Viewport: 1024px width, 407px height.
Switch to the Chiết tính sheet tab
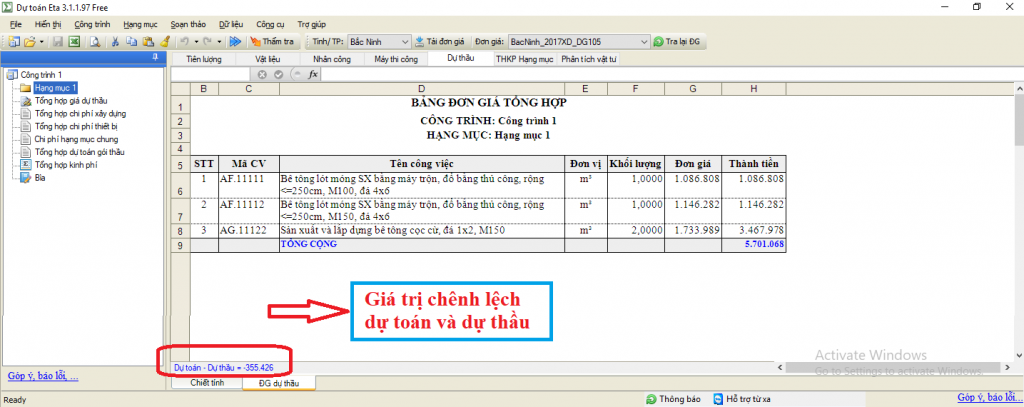pyautogui.click(x=205, y=383)
